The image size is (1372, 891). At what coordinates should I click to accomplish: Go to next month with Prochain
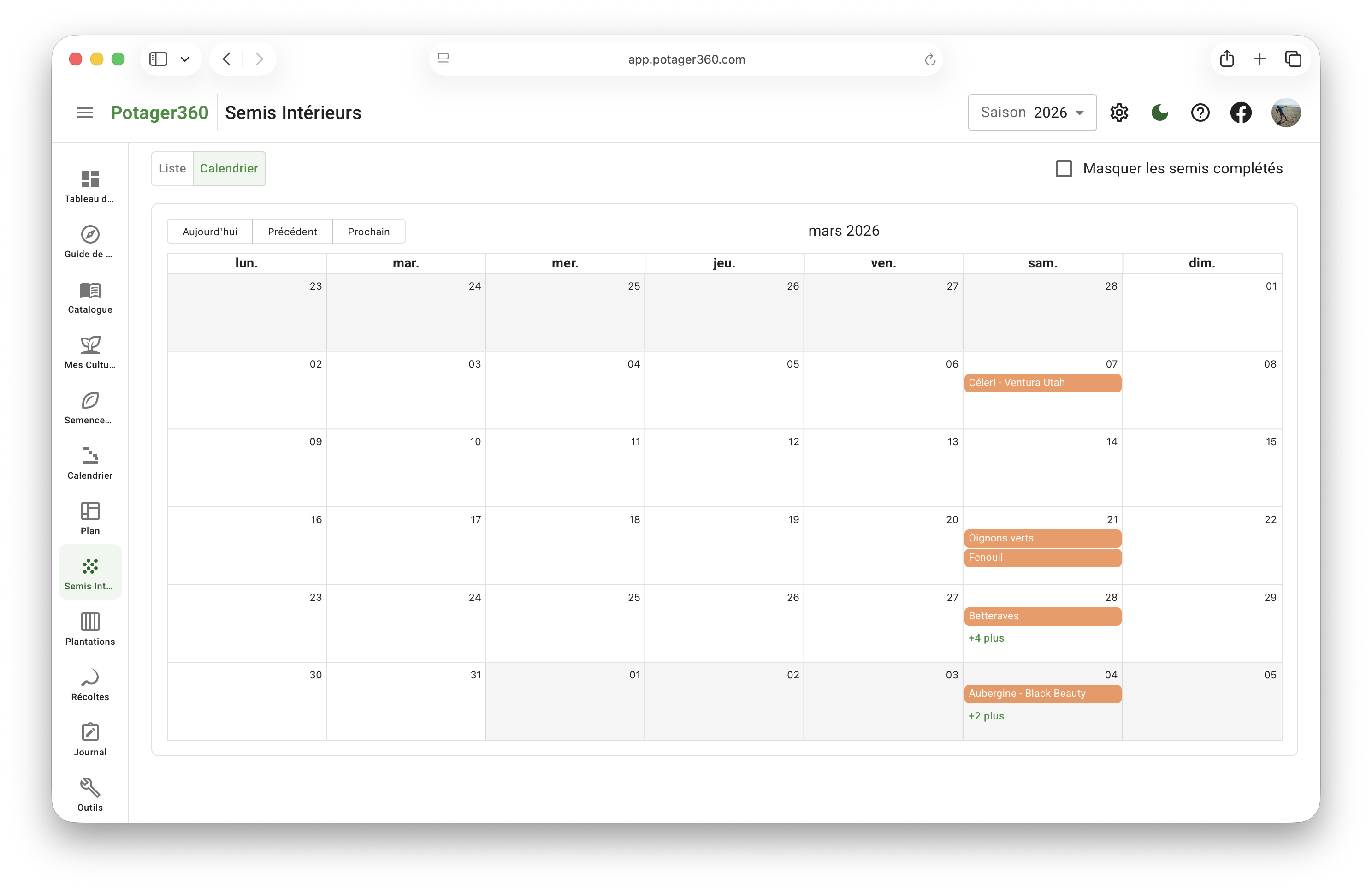369,231
